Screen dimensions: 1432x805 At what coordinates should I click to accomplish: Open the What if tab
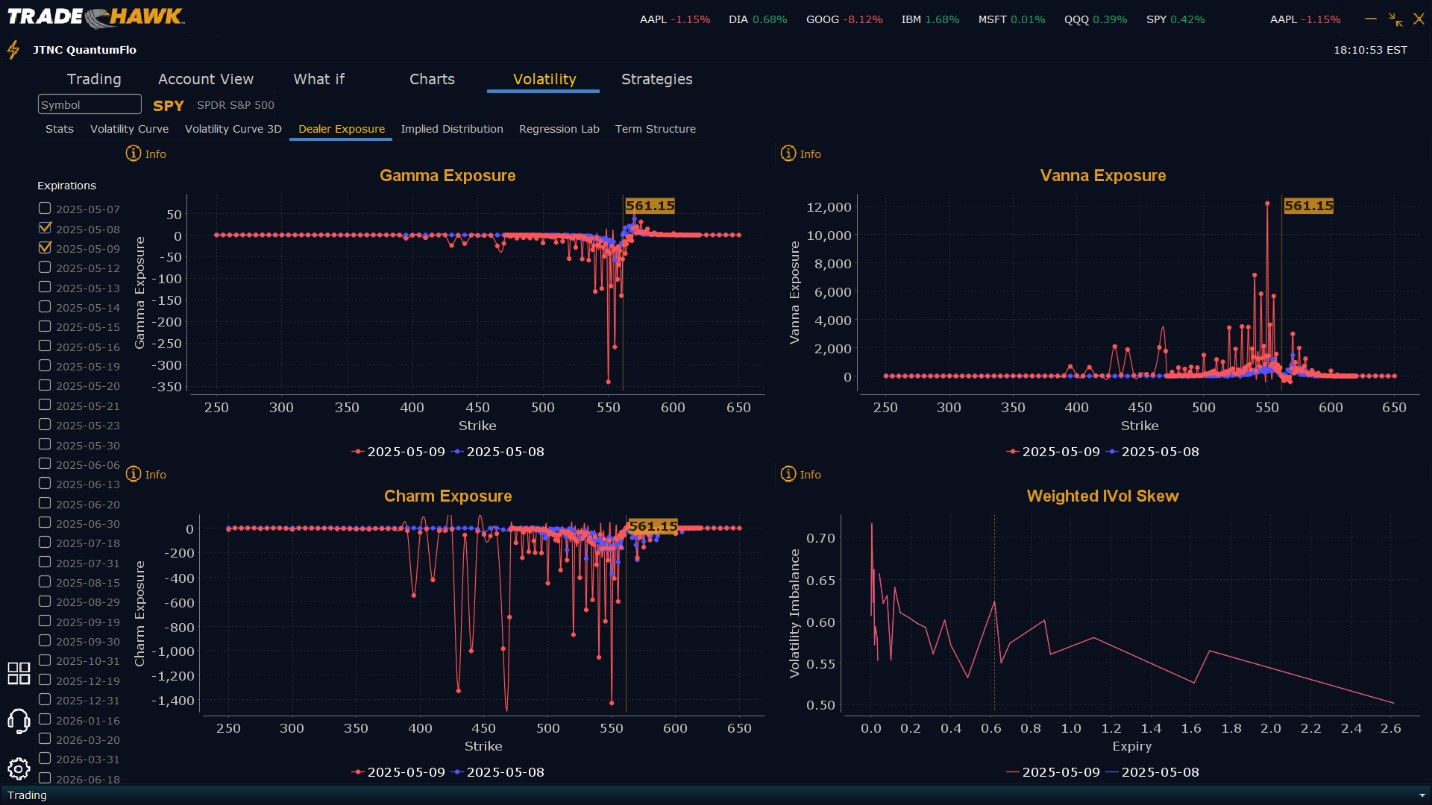click(x=318, y=79)
